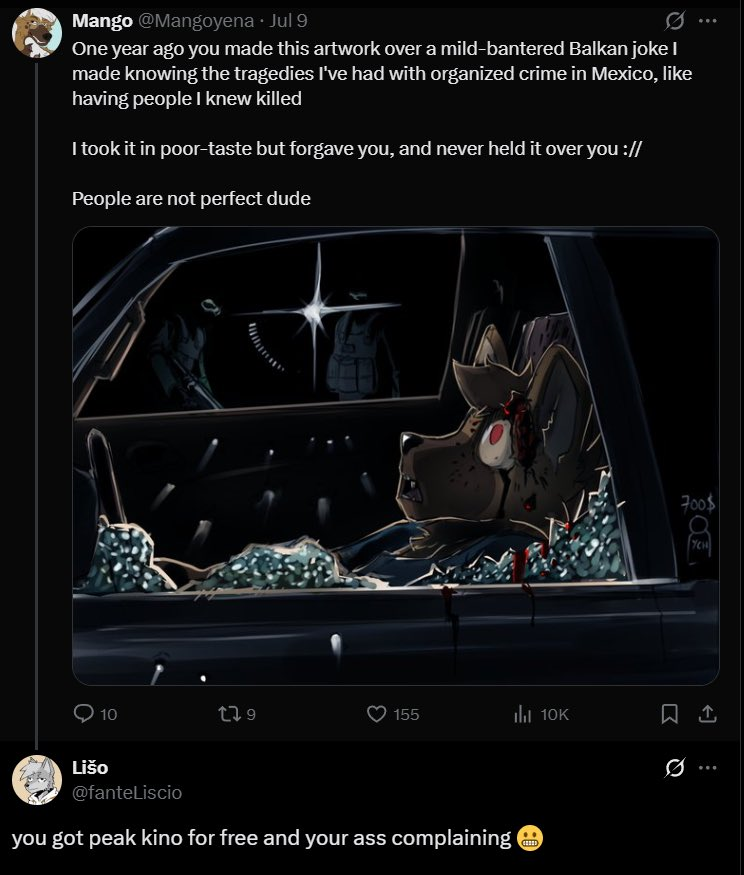The width and height of the screenshot is (744, 875).
Task: Click the share icon on Mango's post
Action: pyautogui.click(x=706, y=714)
